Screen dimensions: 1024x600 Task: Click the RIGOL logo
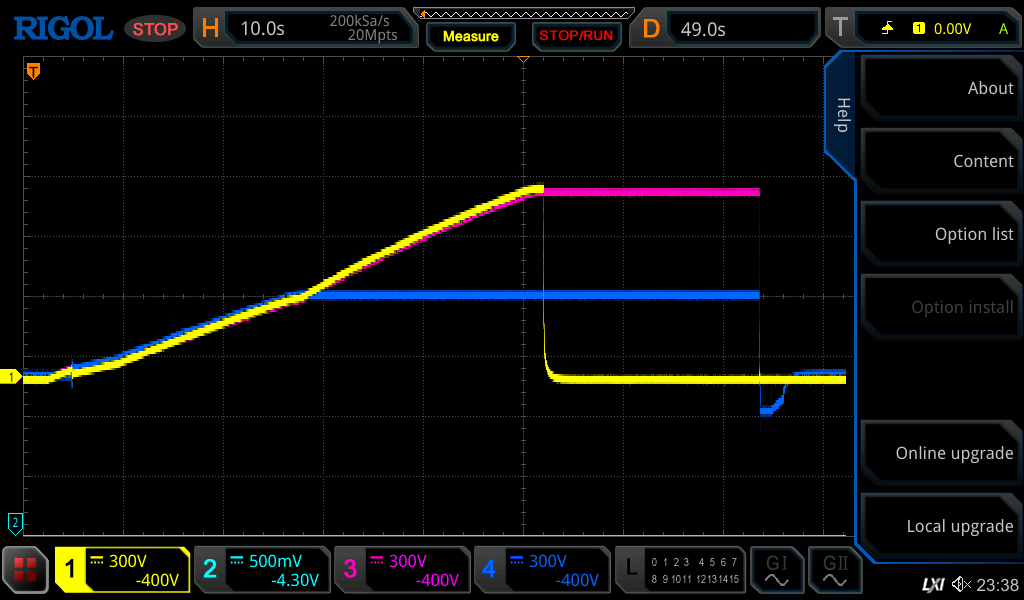click(62, 28)
